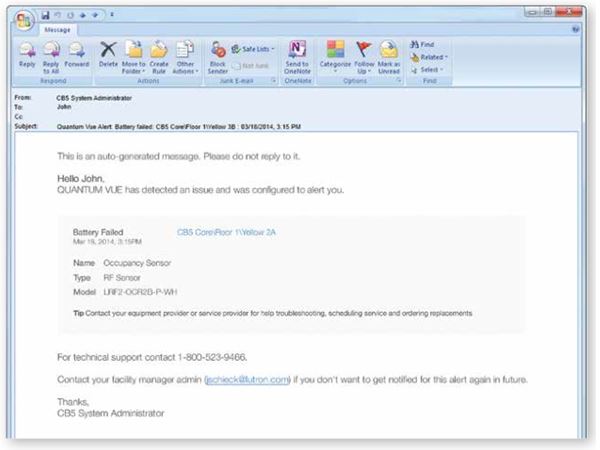
Task: Open the Categorize color menu
Action: click(335, 58)
